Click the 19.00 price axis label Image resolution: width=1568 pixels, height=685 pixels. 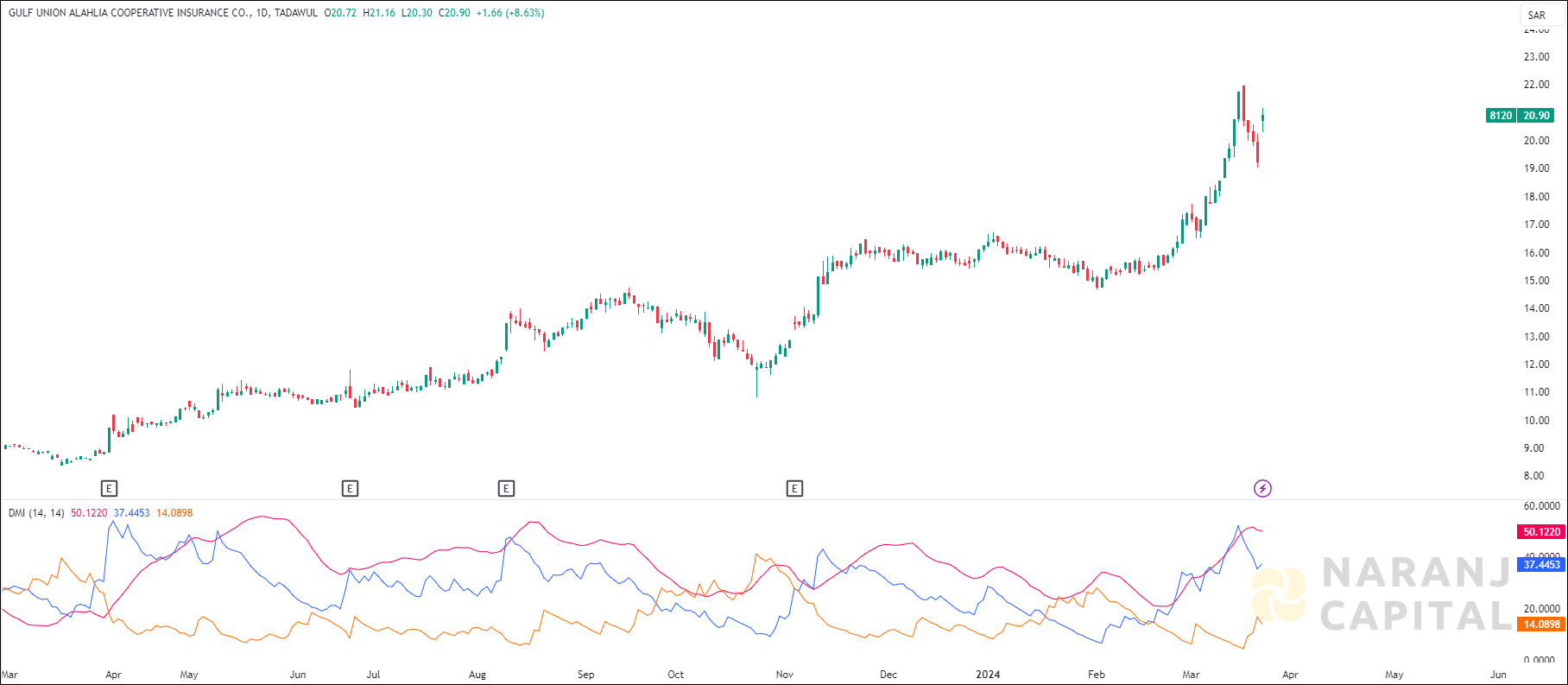point(1536,168)
